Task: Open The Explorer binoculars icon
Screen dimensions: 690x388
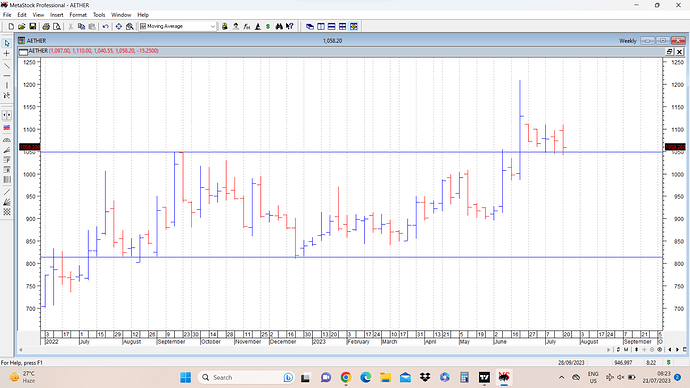Action: pyautogui.click(x=279, y=26)
